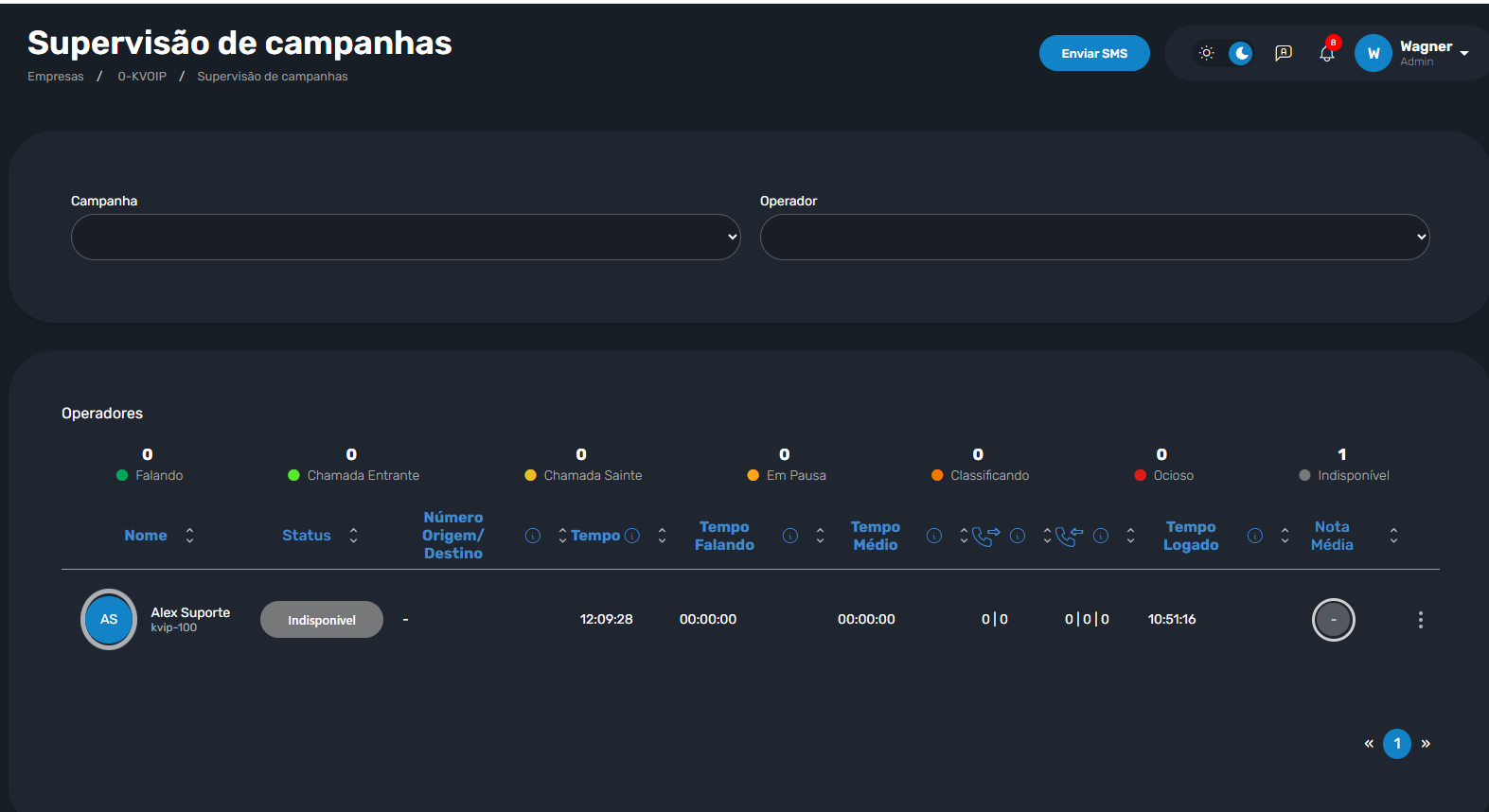Select page 1 in pagination
The width and height of the screenshot is (1489, 812).
tap(1397, 744)
